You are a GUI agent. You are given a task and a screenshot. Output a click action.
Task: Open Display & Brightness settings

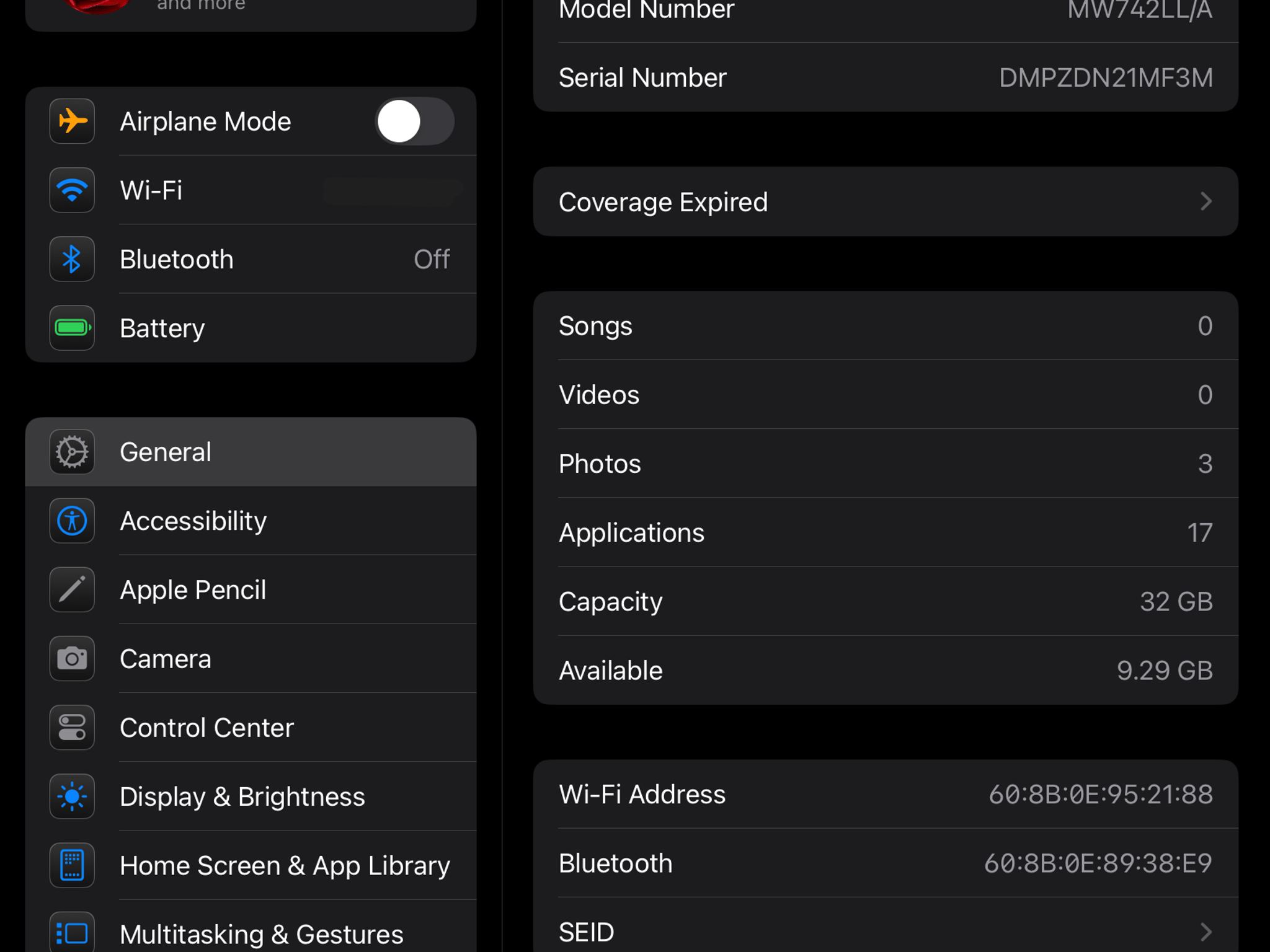click(251, 796)
